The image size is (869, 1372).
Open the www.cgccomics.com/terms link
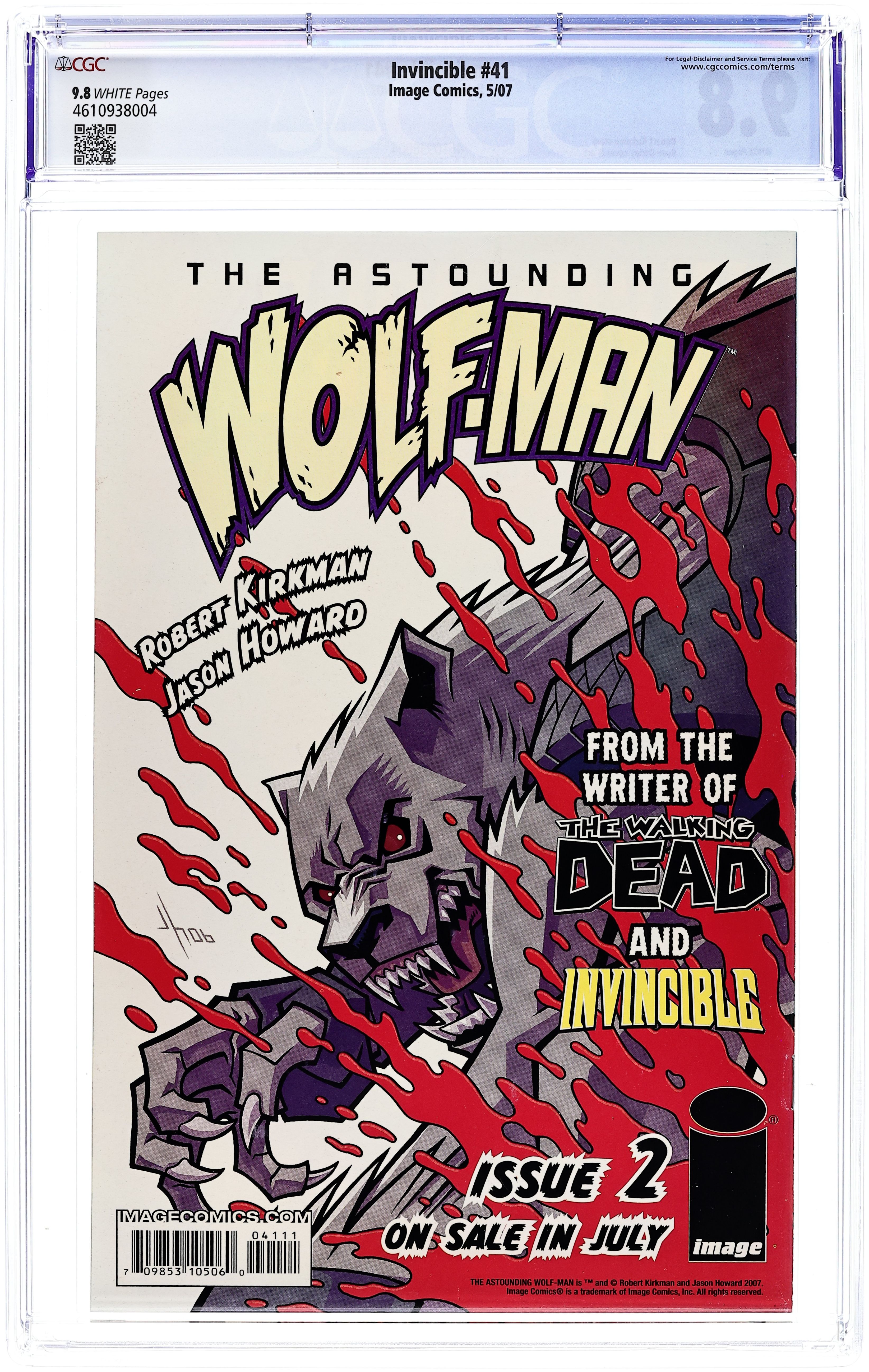(737, 67)
